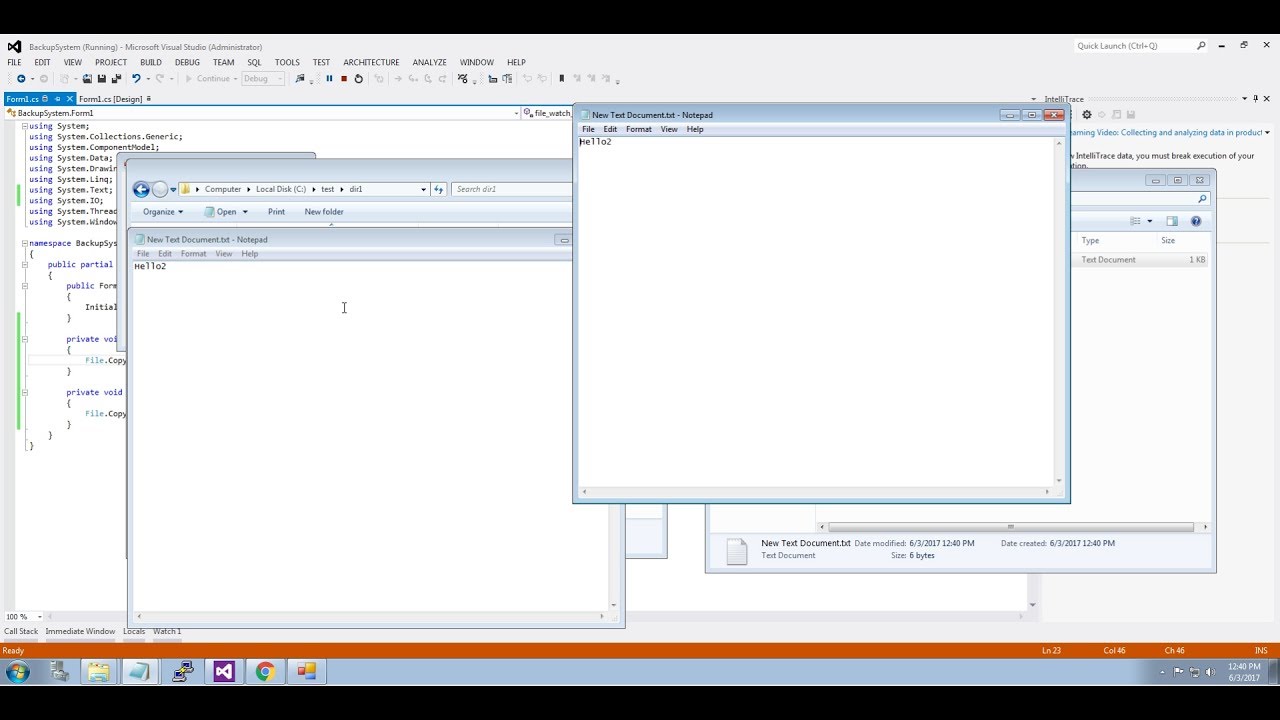The image size is (1280, 720).
Task: Click Visual Studio icon in taskbar
Action: tap(224, 672)
